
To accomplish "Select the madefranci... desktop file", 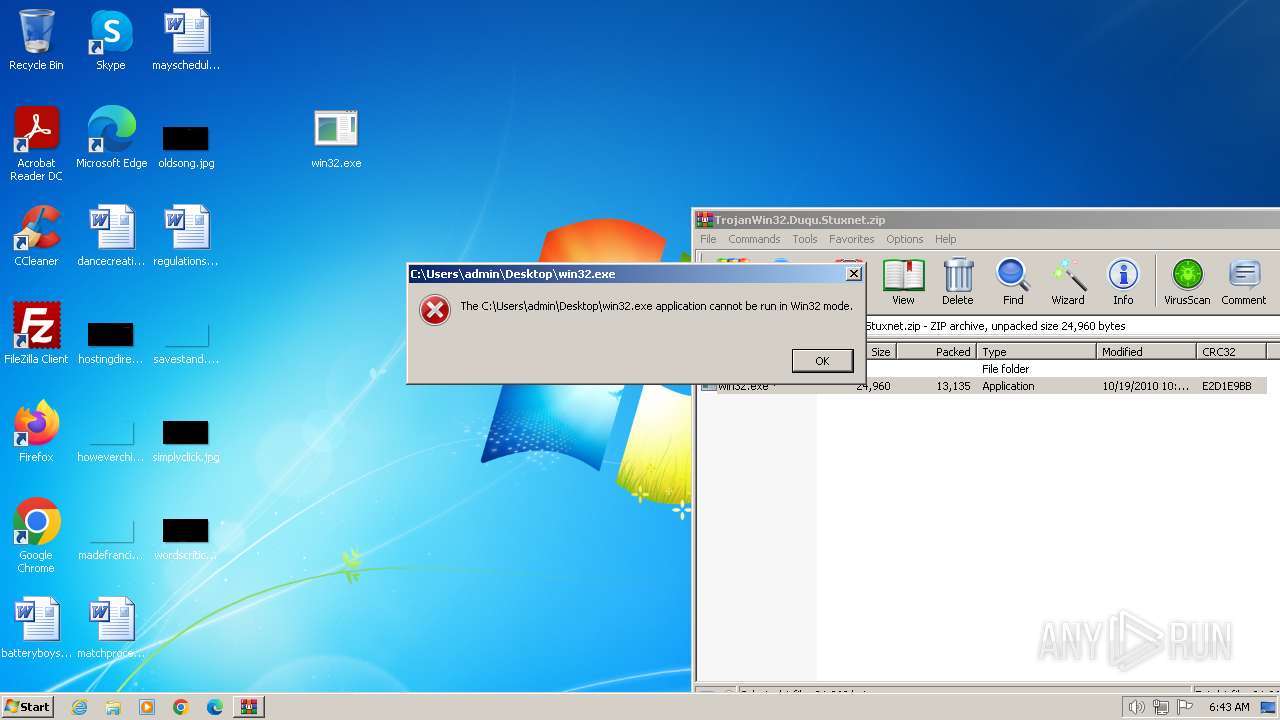I will 111,538.
